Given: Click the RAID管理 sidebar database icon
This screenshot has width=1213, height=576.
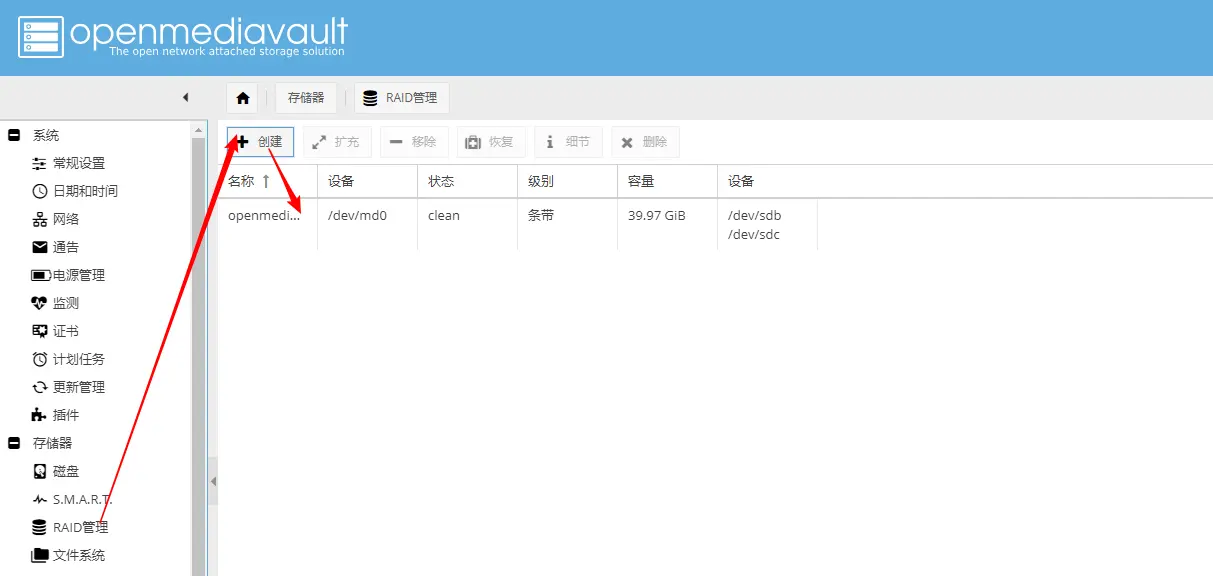Looking at the screenshot, I should coord(40,527).
